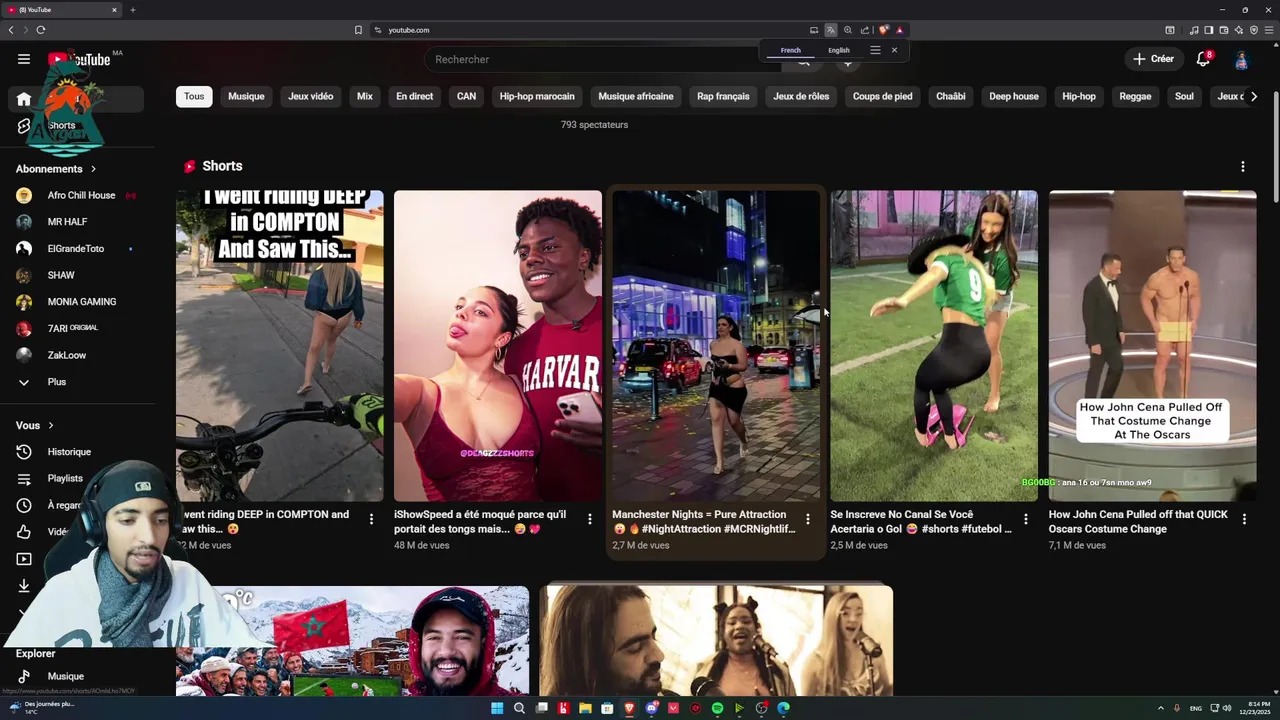Open the YouTube hamburger guide menu
Image resolution: width=1280 pixels, height=720 pixels.
[23, 59]
